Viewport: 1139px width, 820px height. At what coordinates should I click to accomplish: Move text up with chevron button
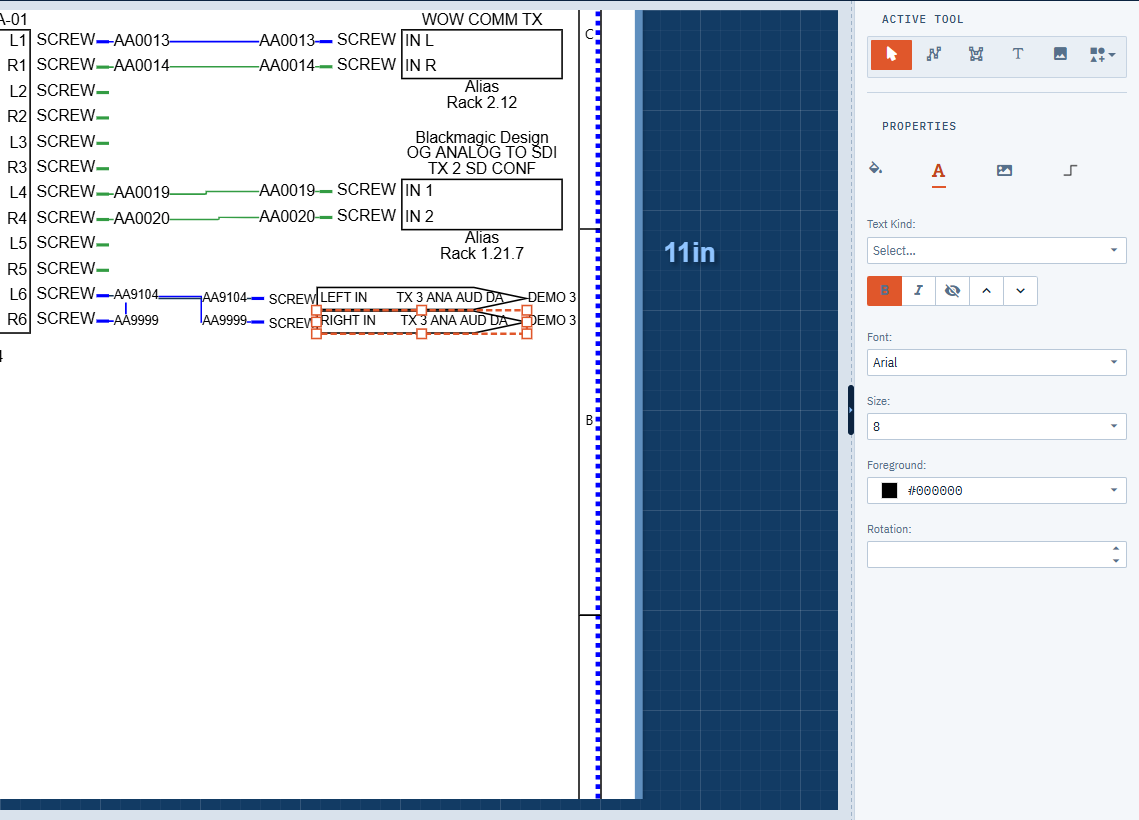[986, 291]
